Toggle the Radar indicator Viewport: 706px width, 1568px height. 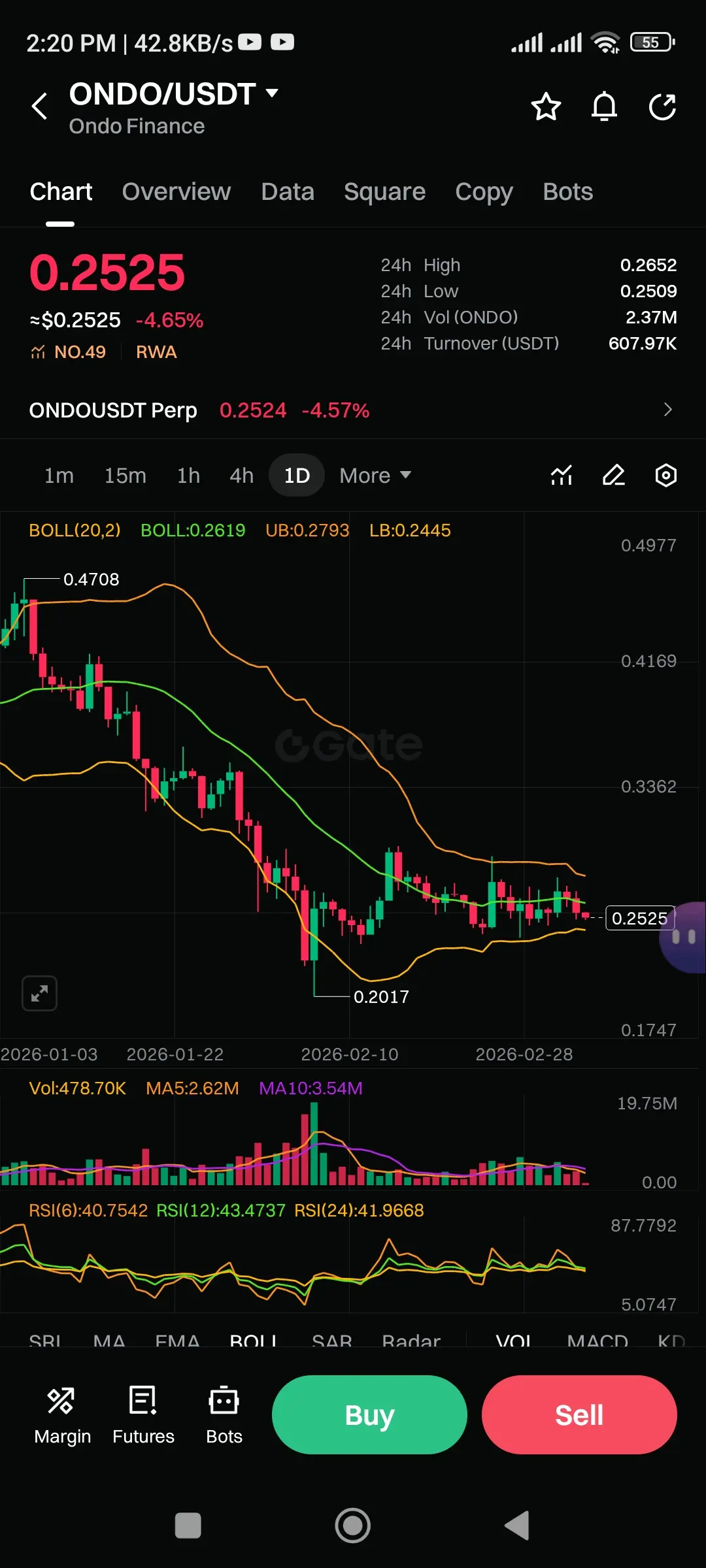pos(411,1340)
